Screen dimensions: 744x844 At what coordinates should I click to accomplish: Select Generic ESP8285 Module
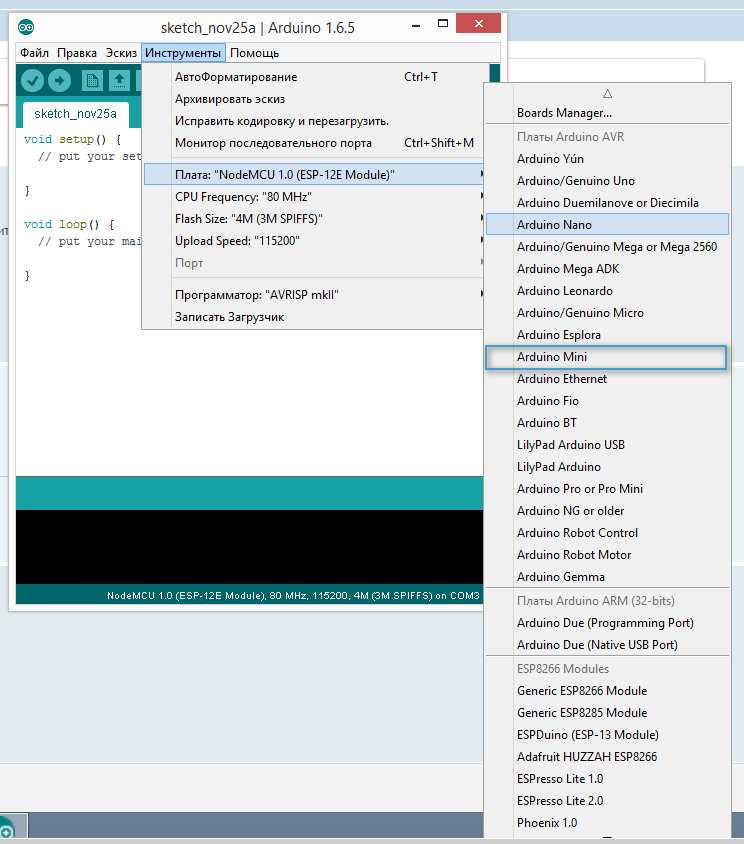(x=607, y=713)
